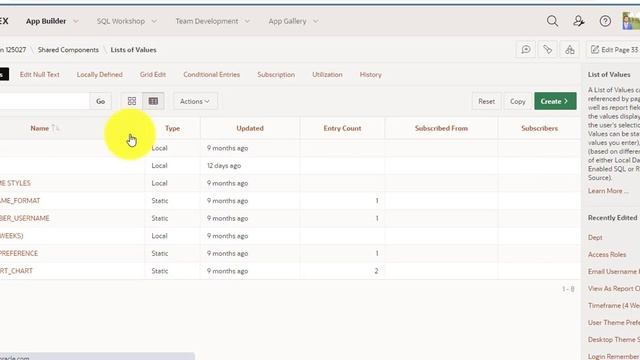
Task: Open the user profile avatar
Action: pos(631,21)
